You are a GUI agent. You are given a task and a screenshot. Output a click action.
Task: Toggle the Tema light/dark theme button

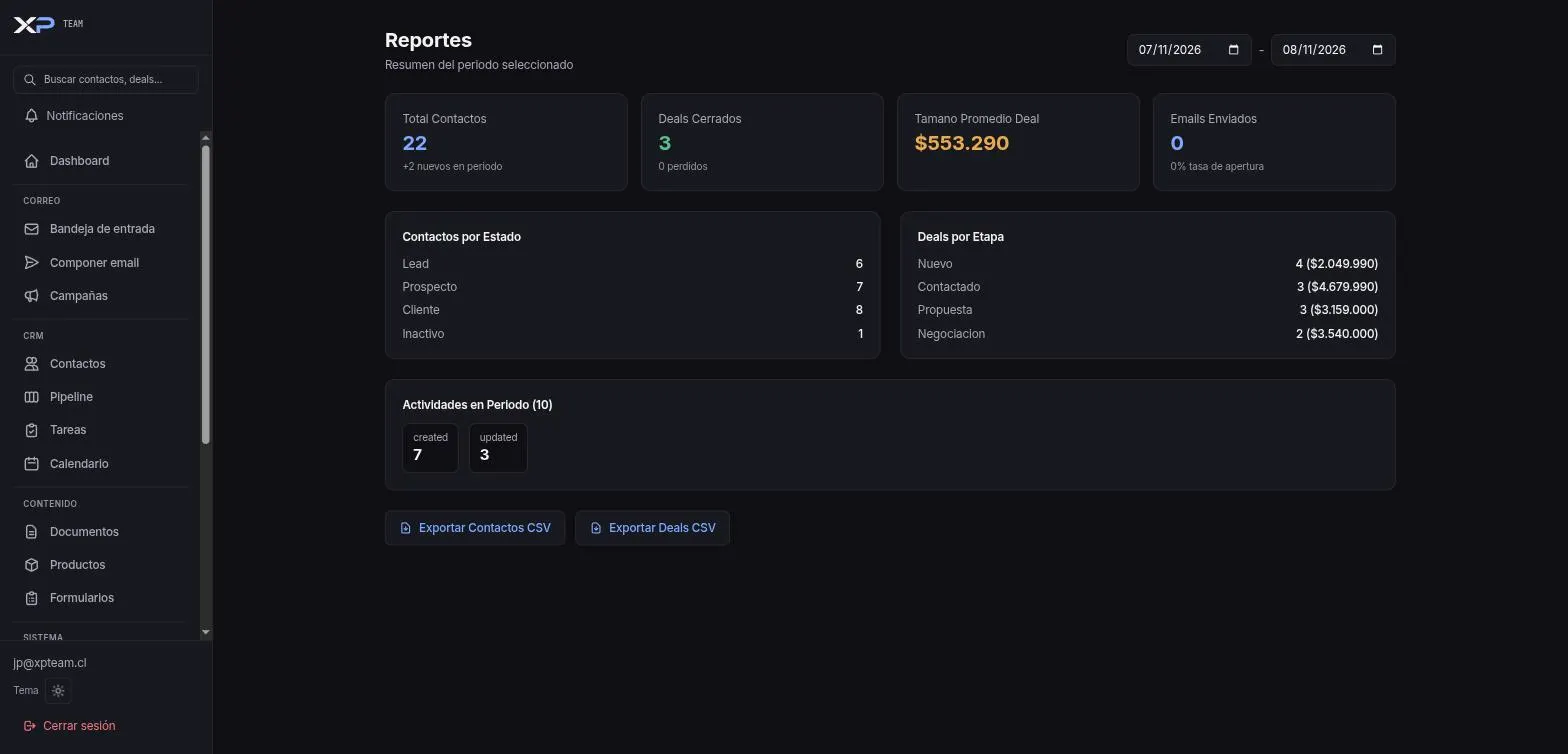(x=58, y=691)
